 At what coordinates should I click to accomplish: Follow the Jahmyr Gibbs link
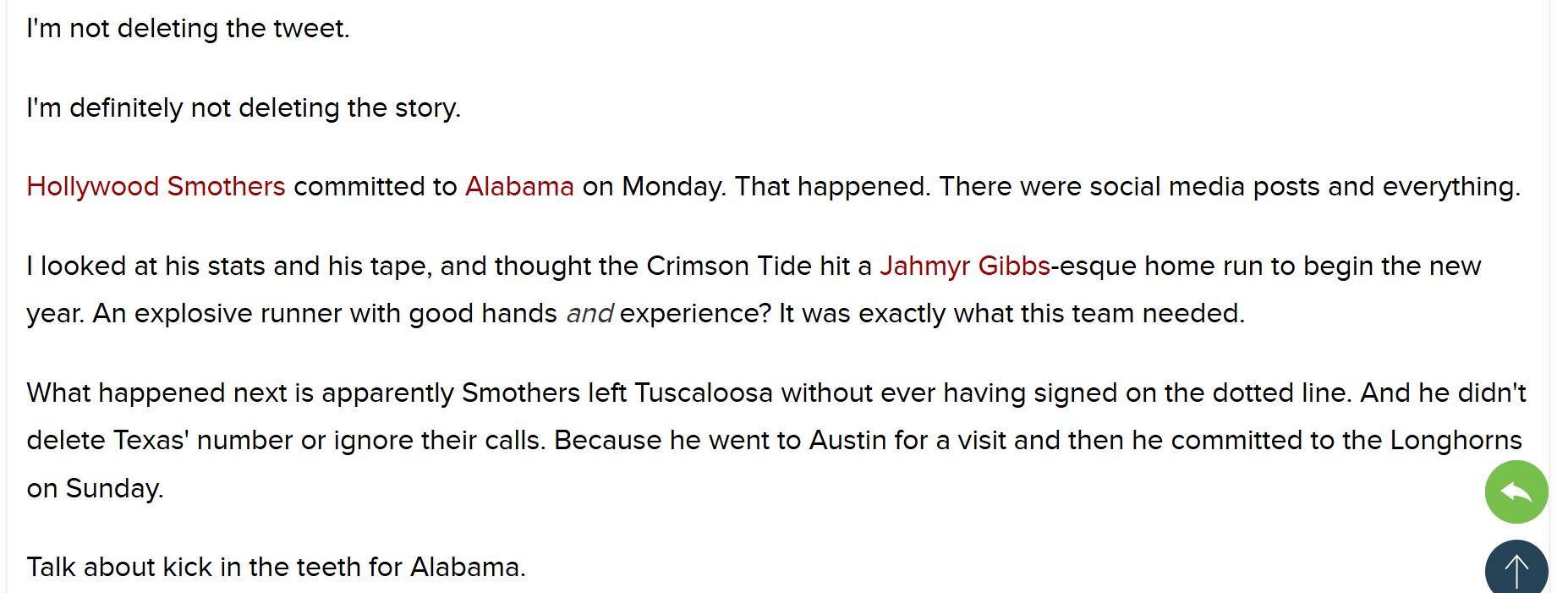click(x=964, y=266)
